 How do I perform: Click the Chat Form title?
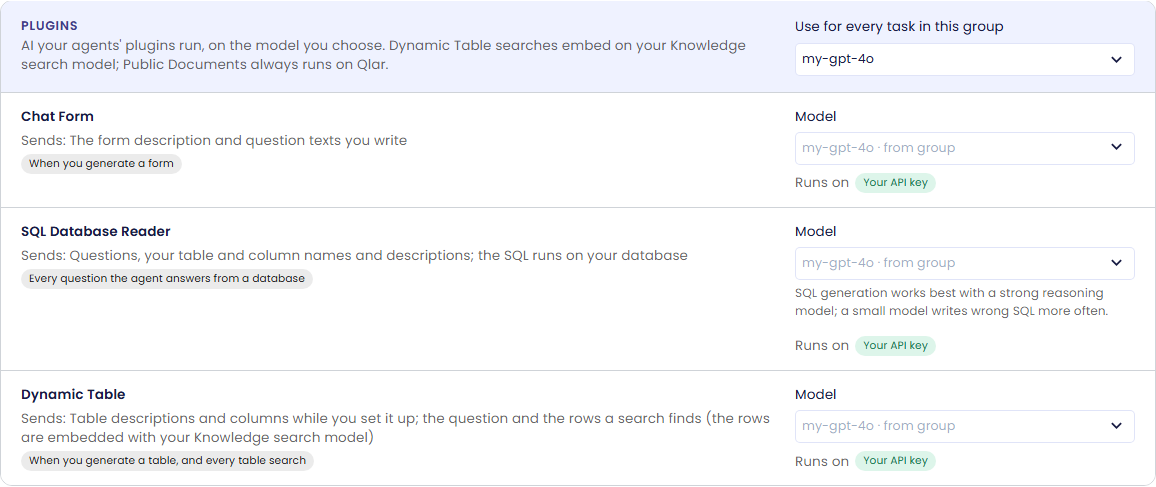click(58, 116)
